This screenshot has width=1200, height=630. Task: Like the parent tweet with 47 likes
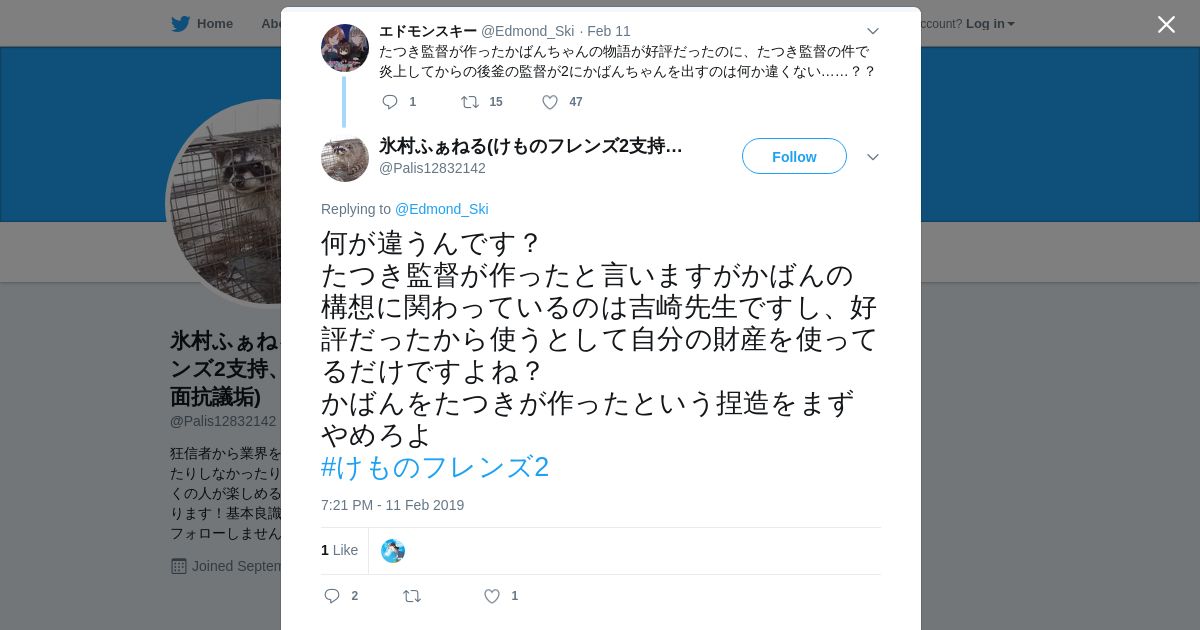tap(550, 102)
